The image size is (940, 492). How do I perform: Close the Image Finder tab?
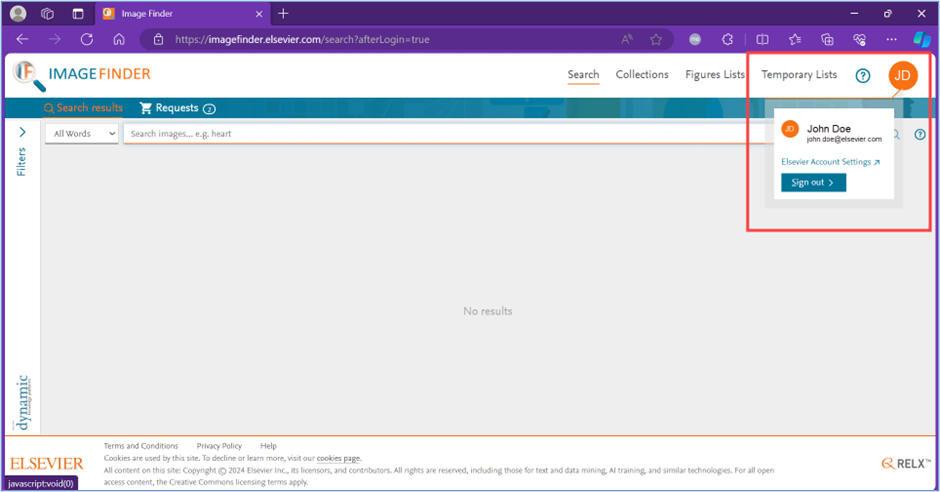(x=259, y=14)
